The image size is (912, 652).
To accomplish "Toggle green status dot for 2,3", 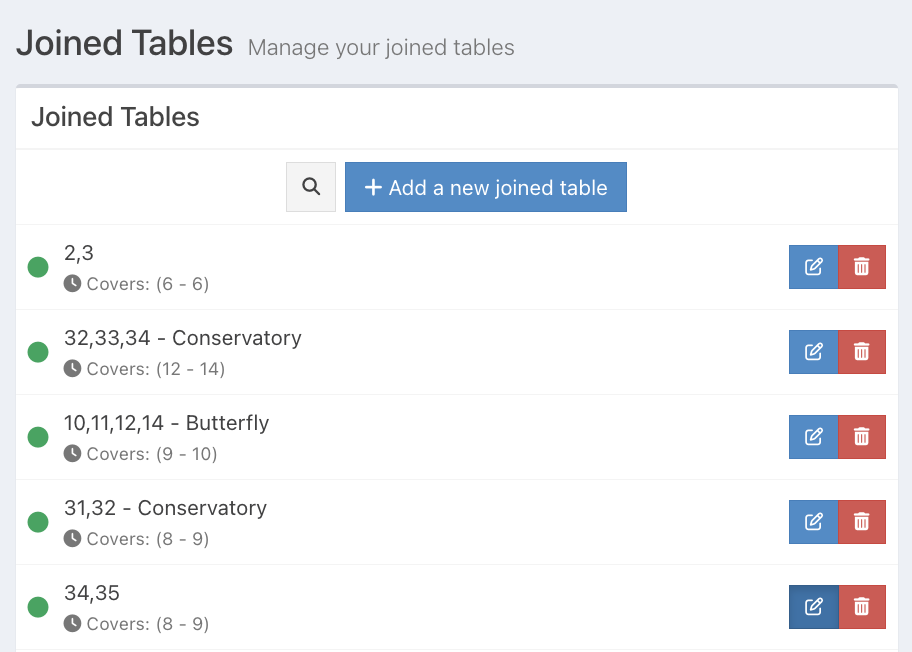I will pos(38,267).
